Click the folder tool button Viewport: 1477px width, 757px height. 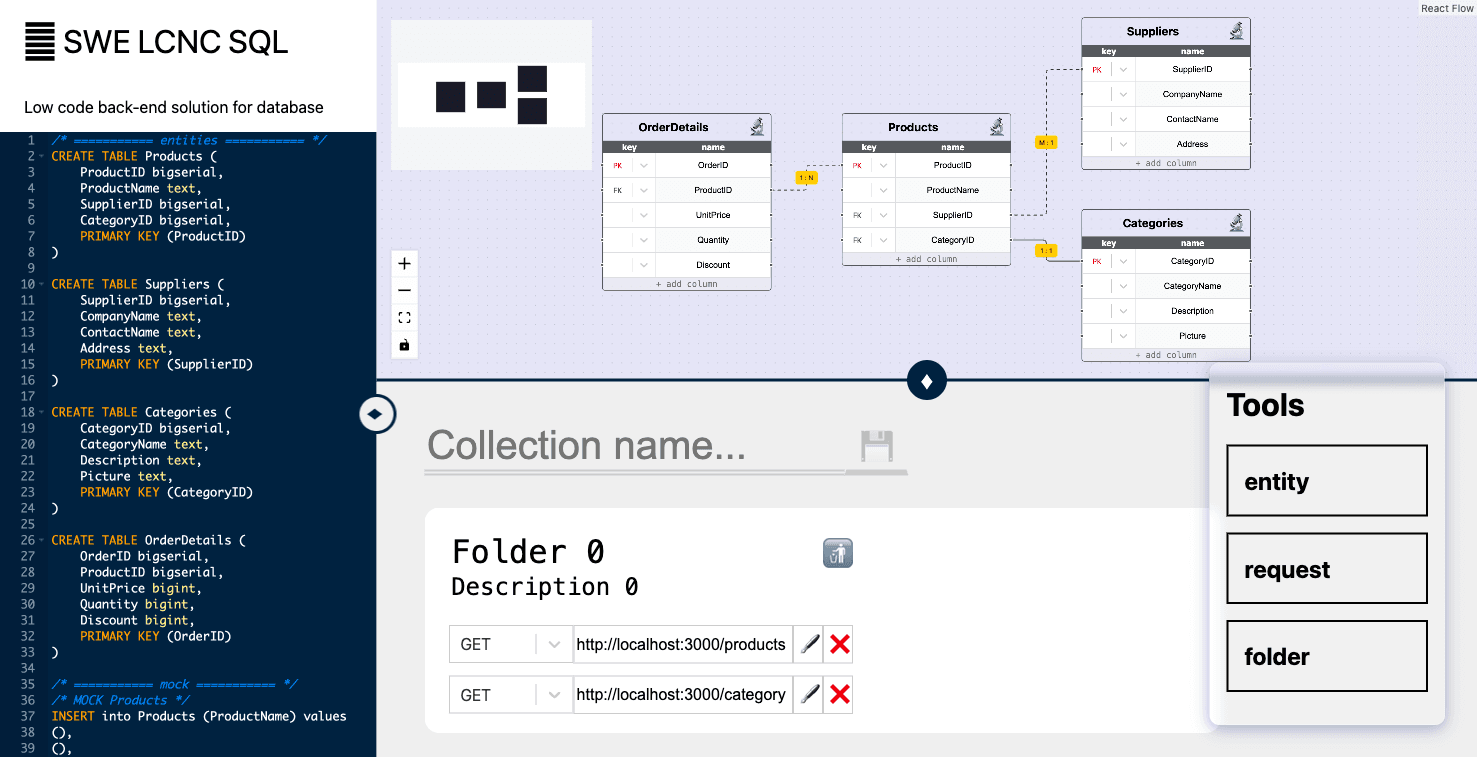tap(1327, 656)
